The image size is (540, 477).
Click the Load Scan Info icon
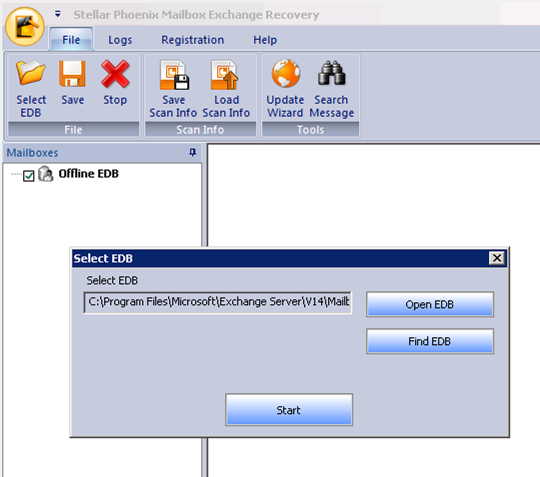[x=225, y=75]
